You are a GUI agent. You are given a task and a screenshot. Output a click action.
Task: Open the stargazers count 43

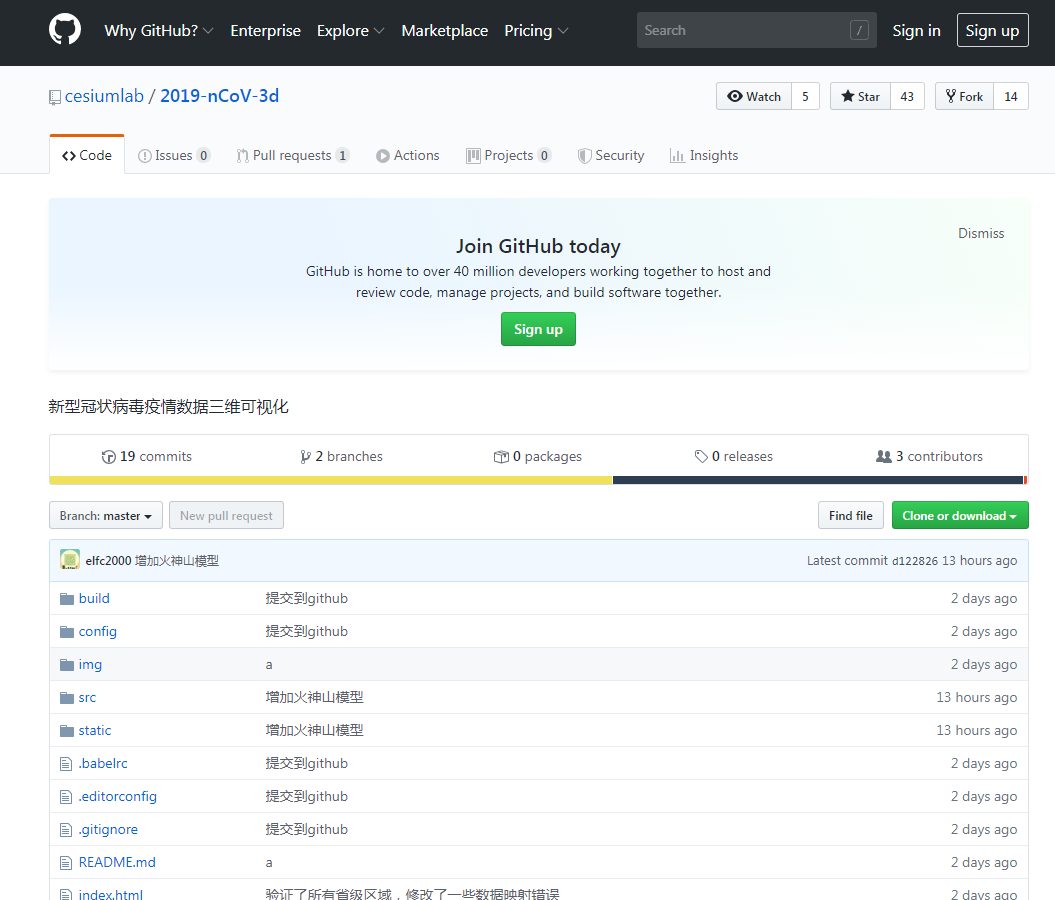907,96
